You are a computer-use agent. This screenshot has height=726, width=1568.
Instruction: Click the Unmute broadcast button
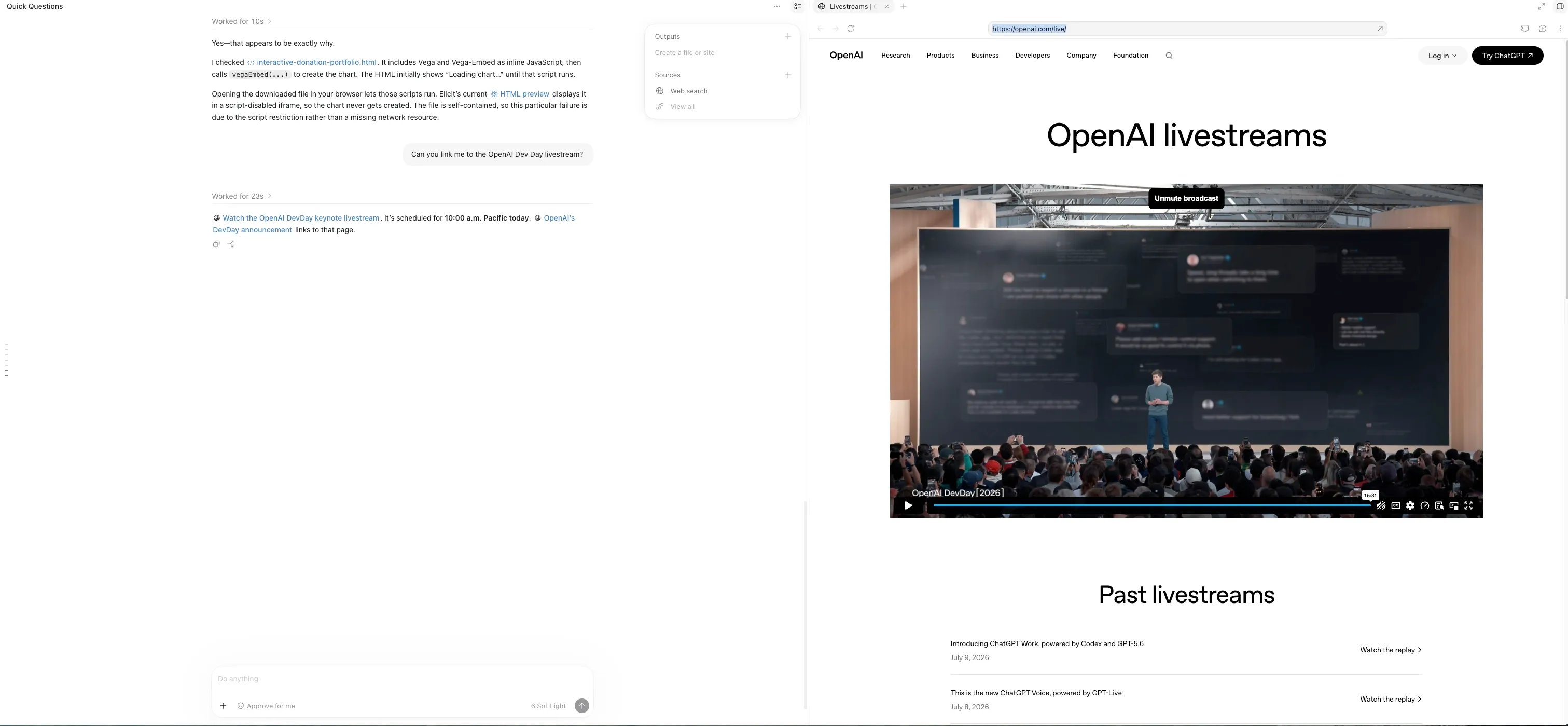click(1186, 199)
